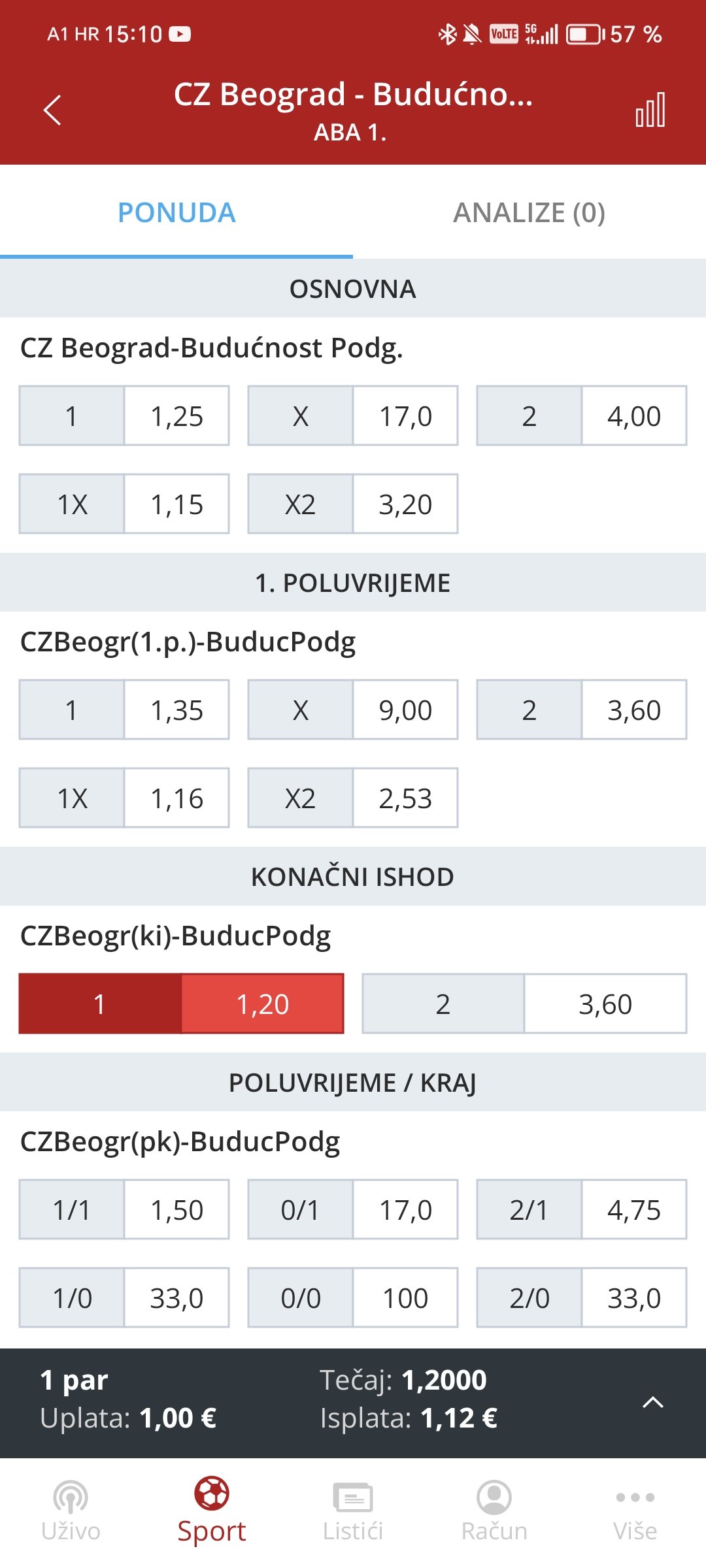The height and width of the screenshot is (1568, 706).
Task: Select the PONUDA tab
Action: coord(176,212)
